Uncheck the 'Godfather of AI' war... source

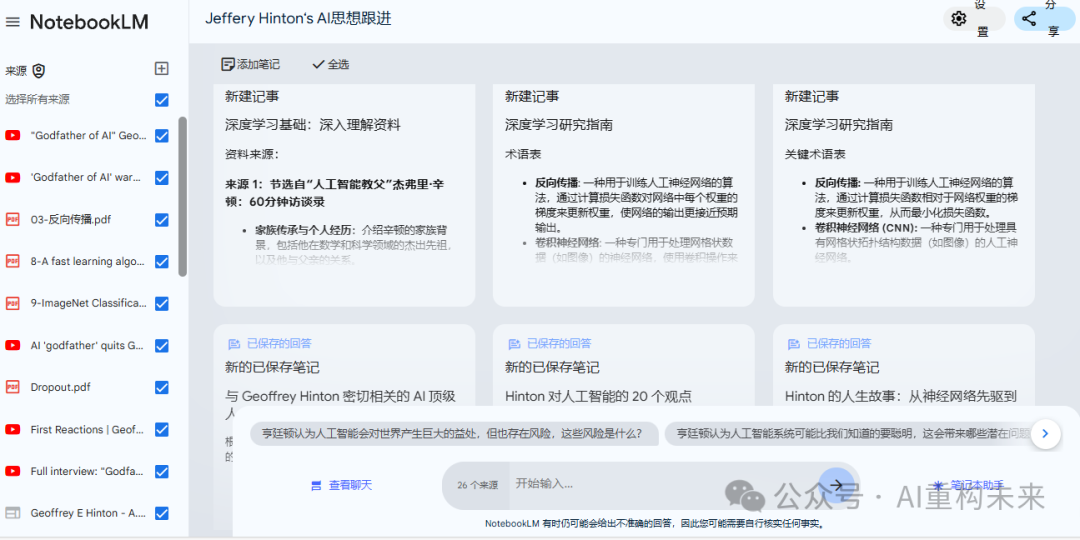coord(162,178)
